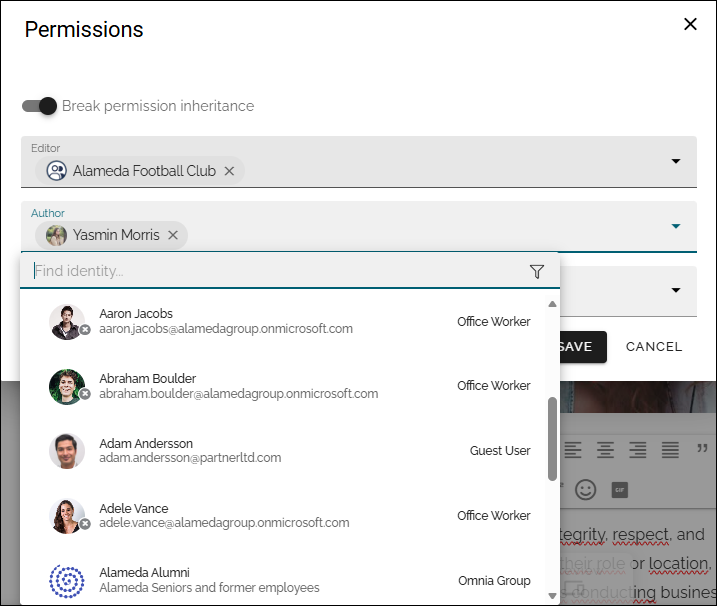Expand the Editor dropdown arrow
The width and height of the screenshot is (717, 606).
[676, 161]
